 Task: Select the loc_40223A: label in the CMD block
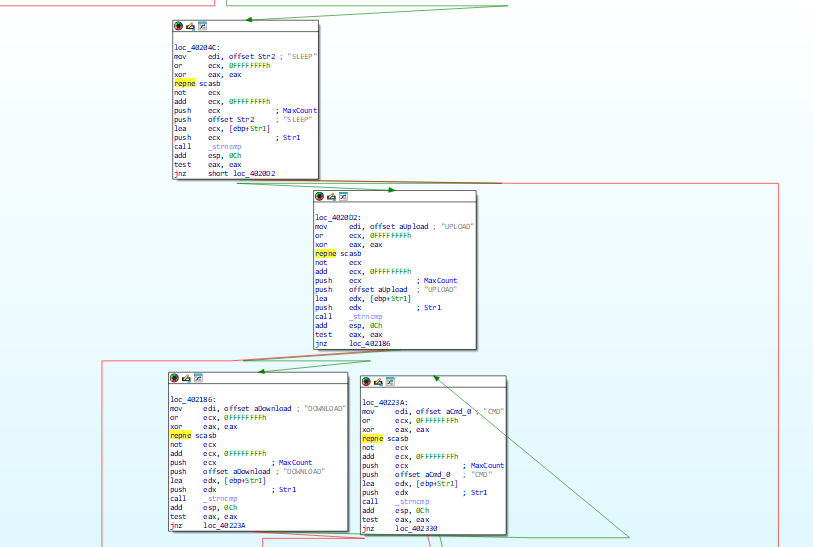385,403
